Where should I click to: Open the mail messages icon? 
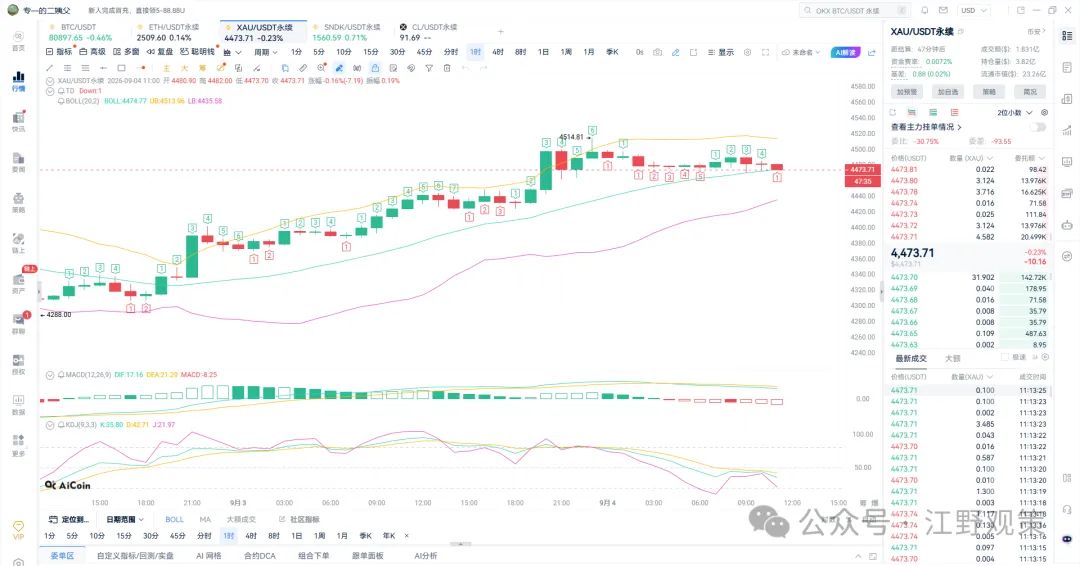(x=943, y=10)
